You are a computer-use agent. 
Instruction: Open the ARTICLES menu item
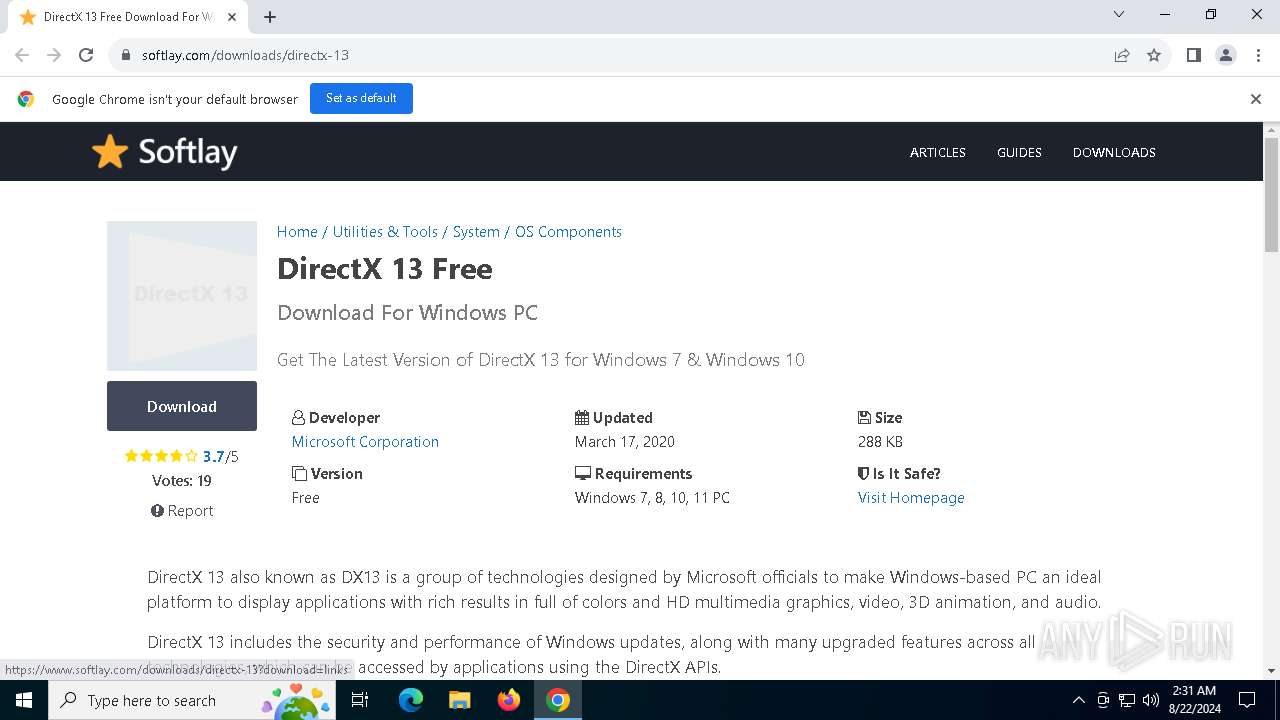click(x=937, y=152)
